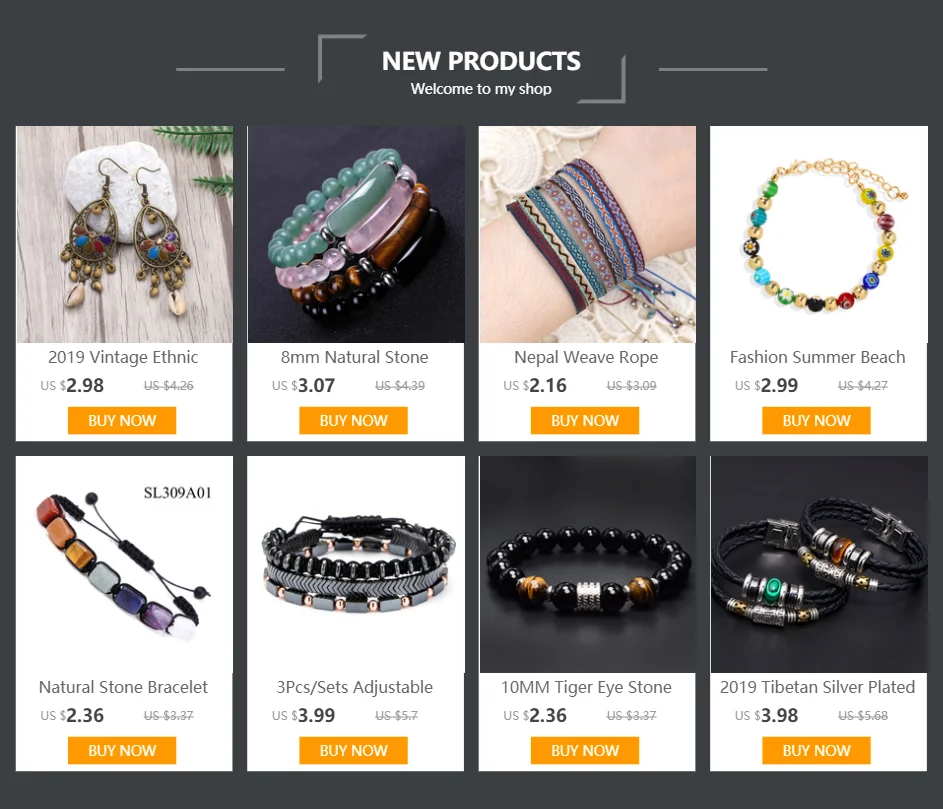Open the Tibetan Silver Plated bracelet image
Image resolution: width=943 pixels, height=809 pixels.
pyautogui.click(x=819, y=564)
